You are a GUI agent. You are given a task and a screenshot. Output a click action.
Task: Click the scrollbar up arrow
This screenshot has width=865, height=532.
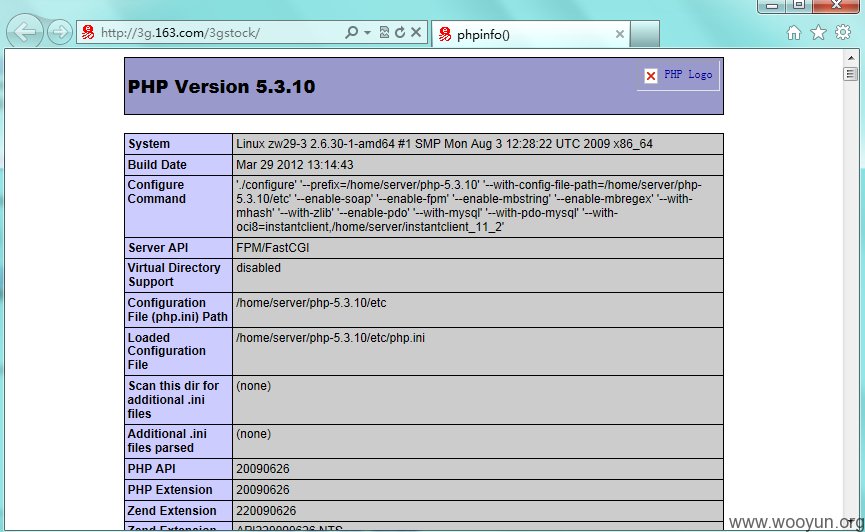[851, 57]
